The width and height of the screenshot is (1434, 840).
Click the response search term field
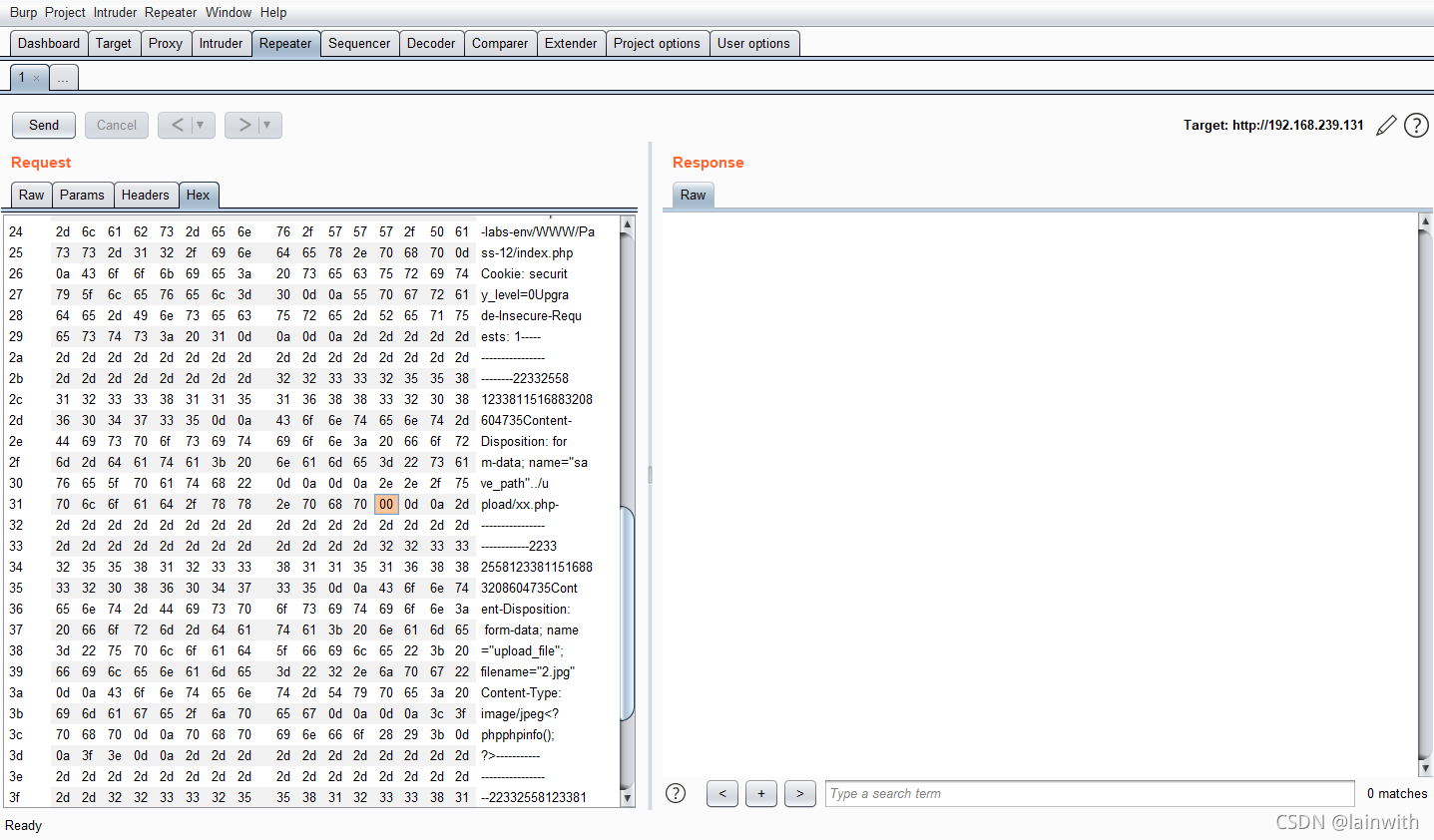[x=1090, y=793]
